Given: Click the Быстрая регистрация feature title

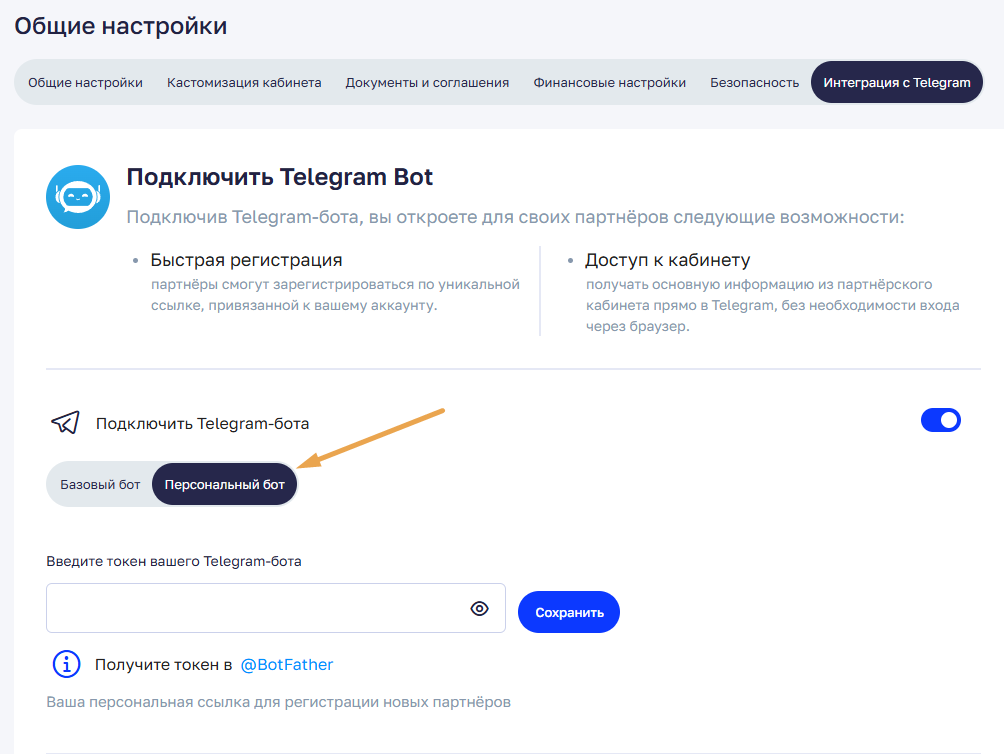Looking at the screenshot, I should 246,260.
